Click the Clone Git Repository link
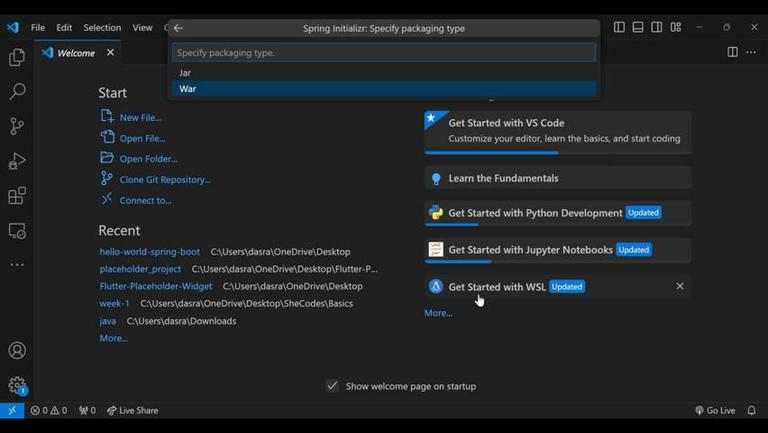Screen dimensions: 768x433 (x=165, y=180)
